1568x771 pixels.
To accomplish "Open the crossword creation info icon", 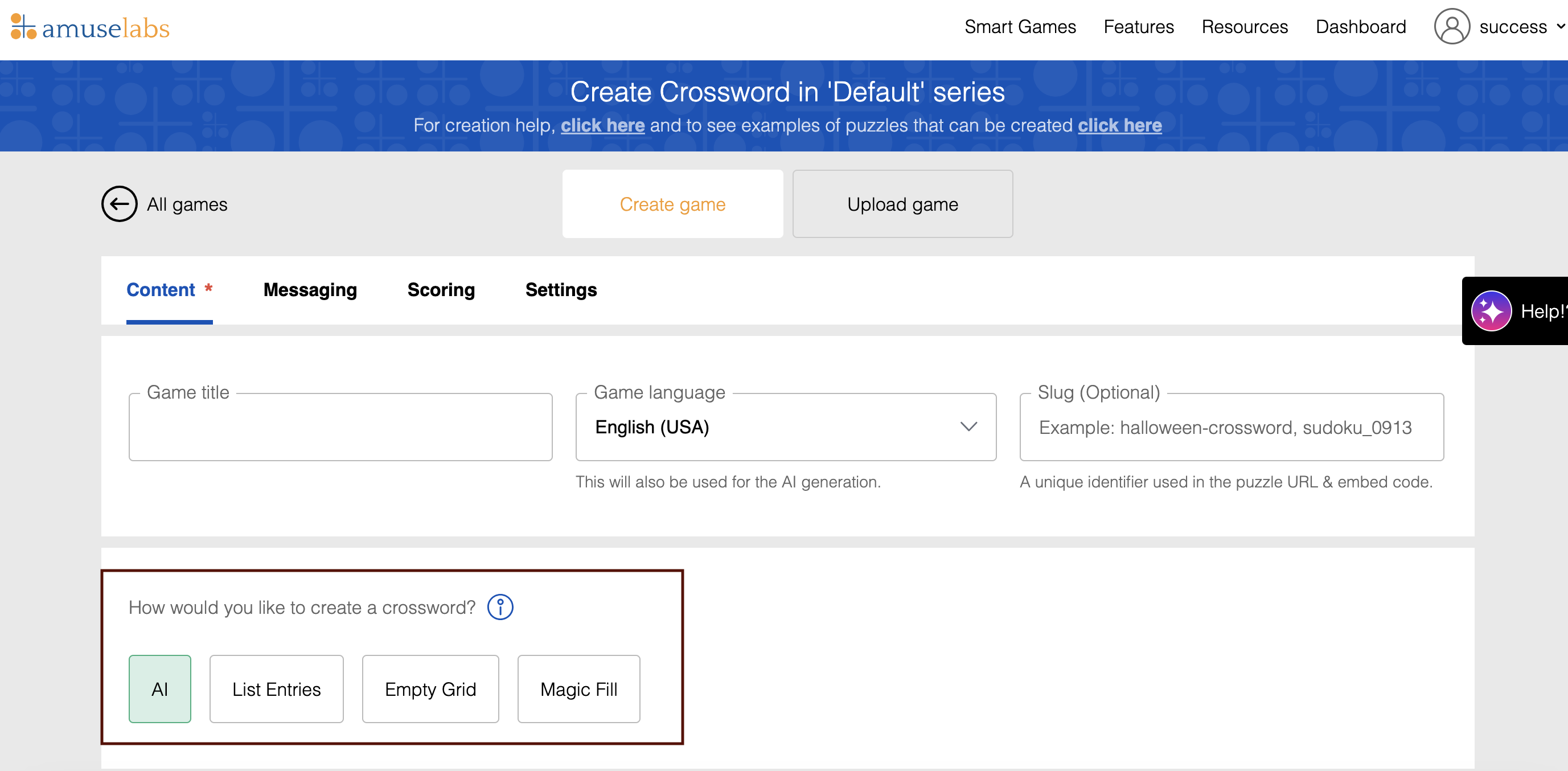I will (x=500, y=607).
